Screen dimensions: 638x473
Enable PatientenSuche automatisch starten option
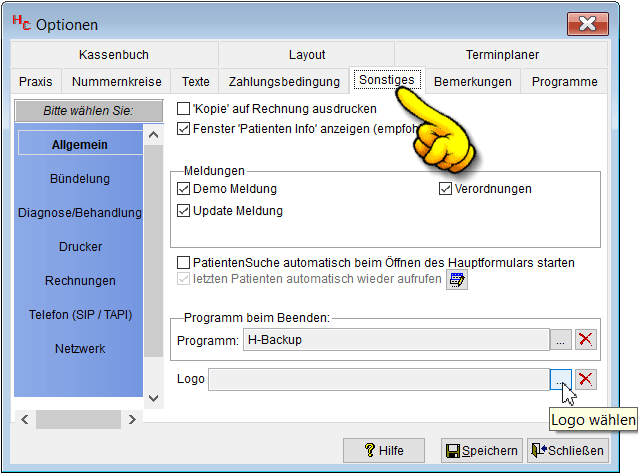(x=183, y=263)
